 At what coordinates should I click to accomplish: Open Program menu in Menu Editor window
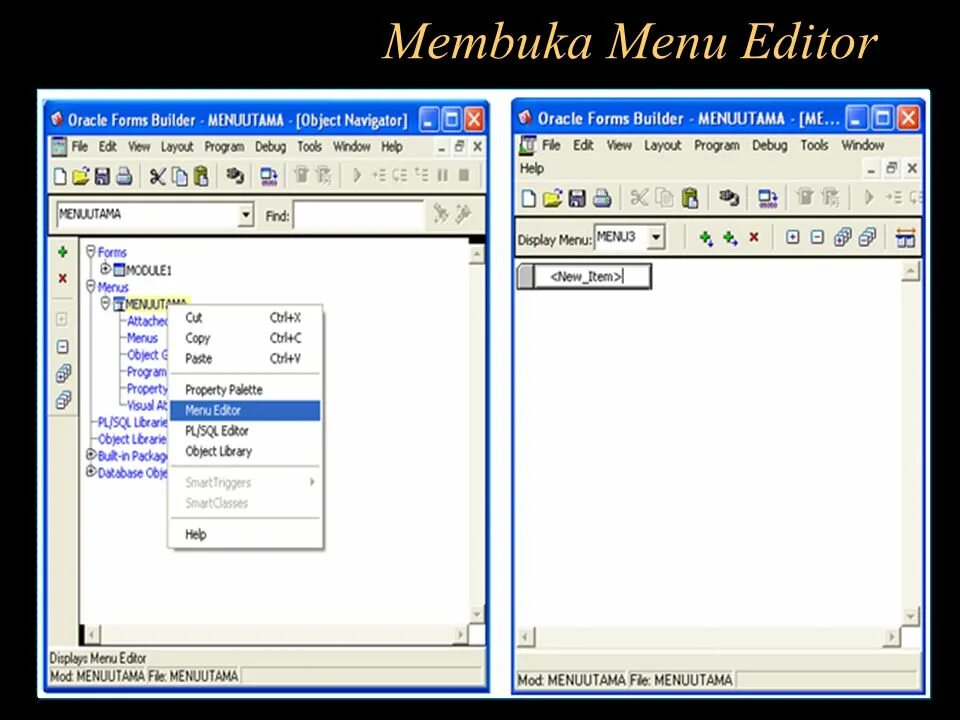716,145
